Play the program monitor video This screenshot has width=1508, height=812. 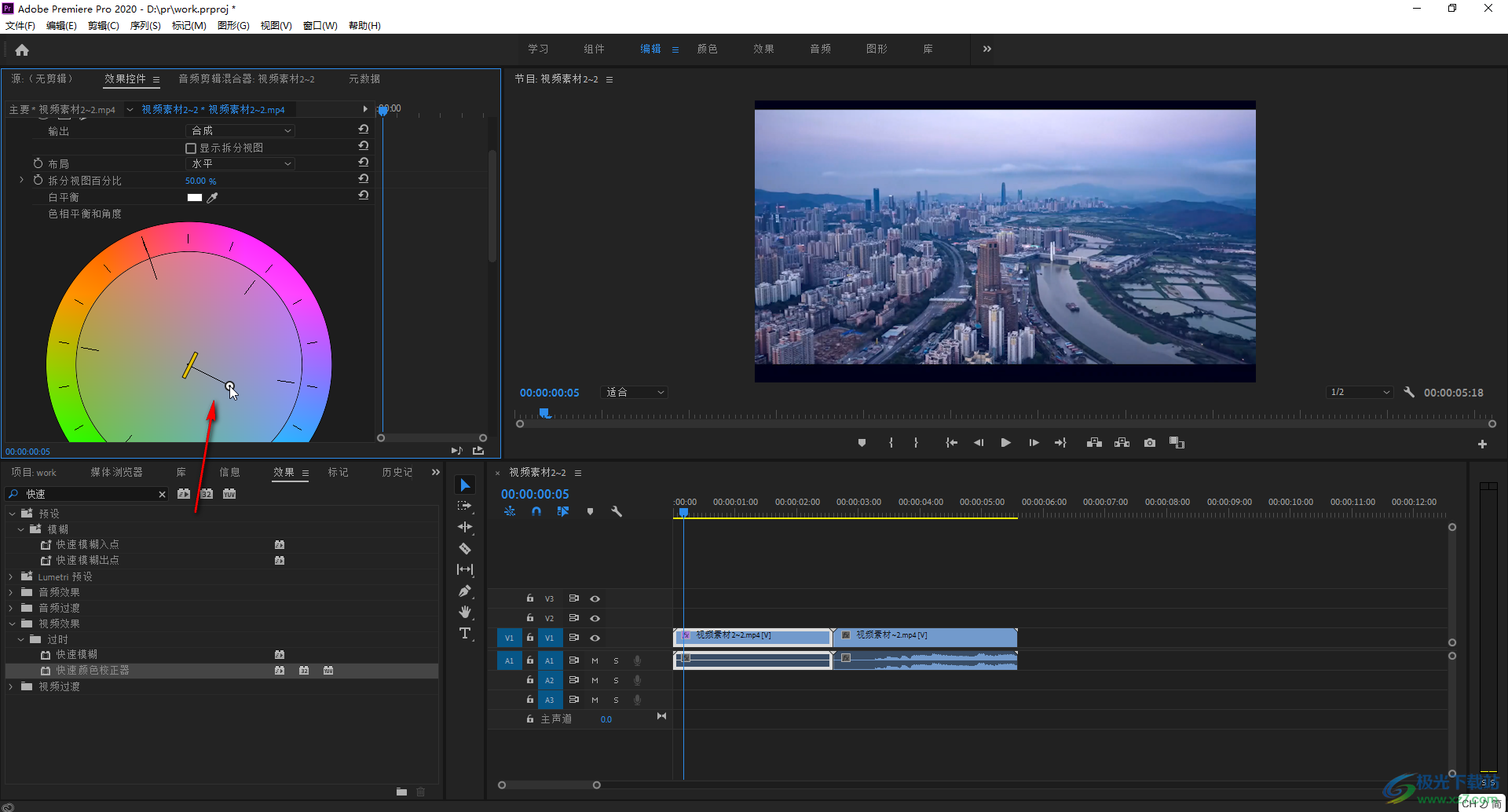[x=1005, y=443]
